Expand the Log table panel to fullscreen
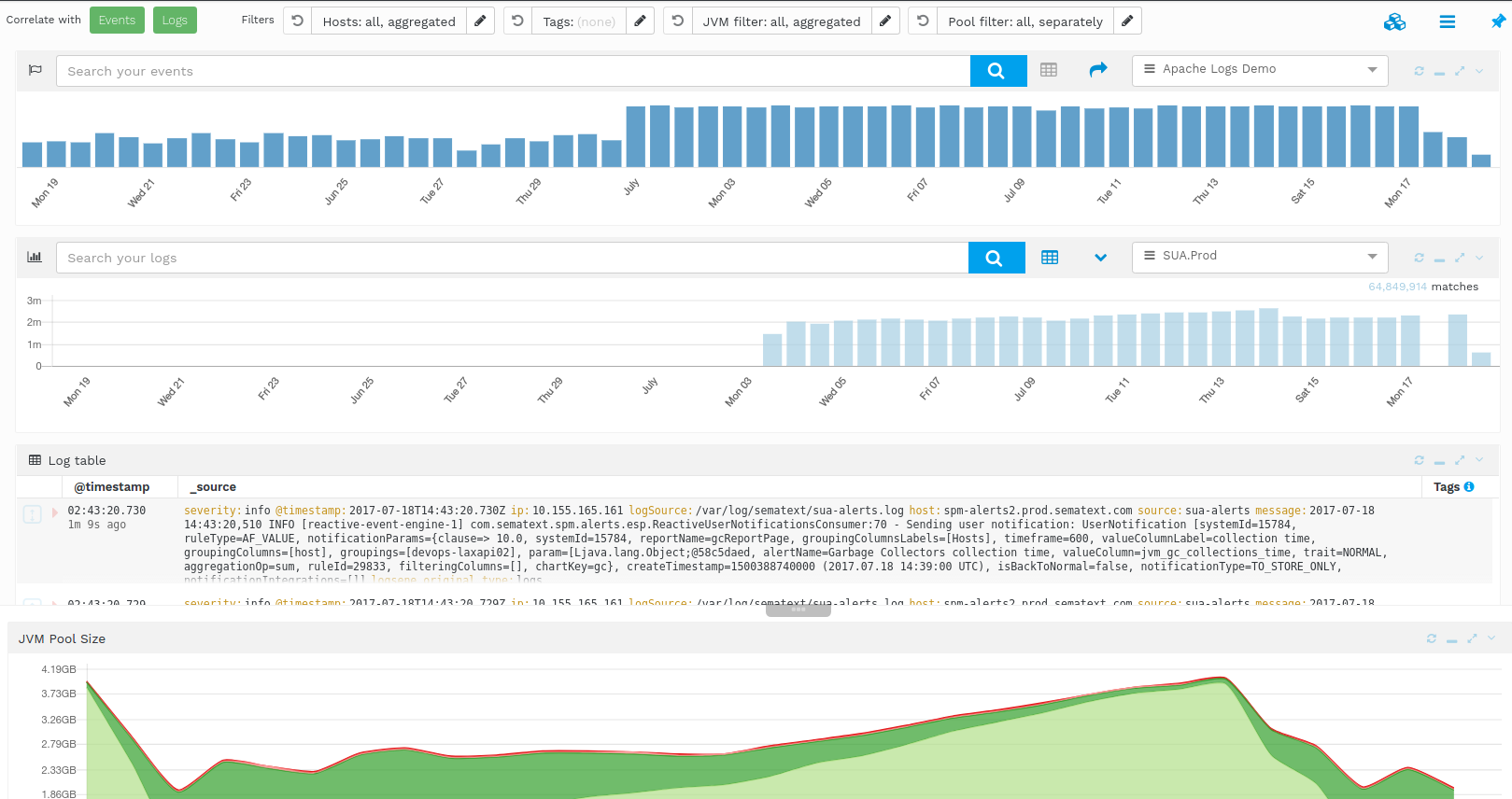This screenshot has height=799, width=1512. pyautogui.click(x=1460, y=460)
